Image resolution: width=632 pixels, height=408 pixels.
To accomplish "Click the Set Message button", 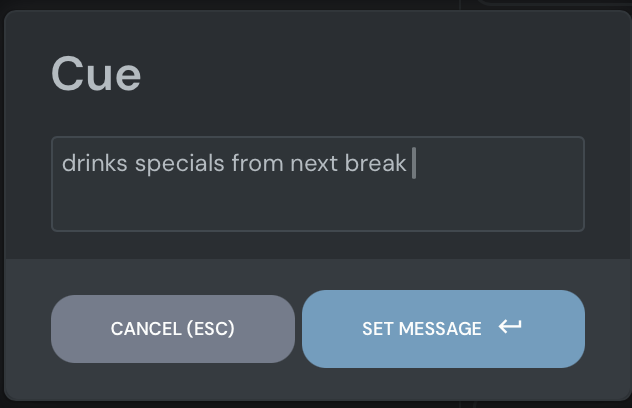I will 443,329.
